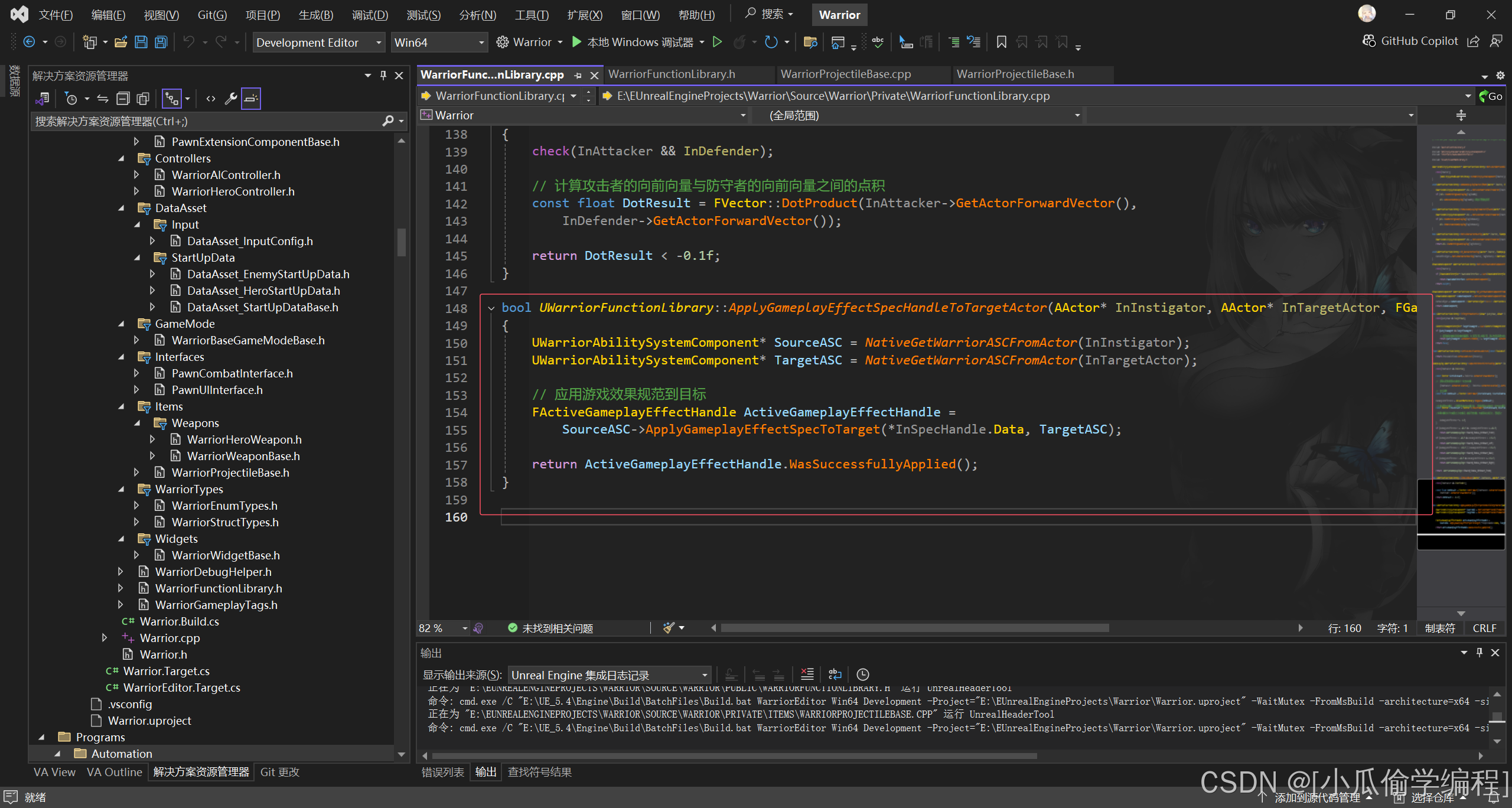This screenshot has height=808, width=1512.
Task: Toggle preview selected items in Solution Explorer
Action: click(x=250, y=99)
